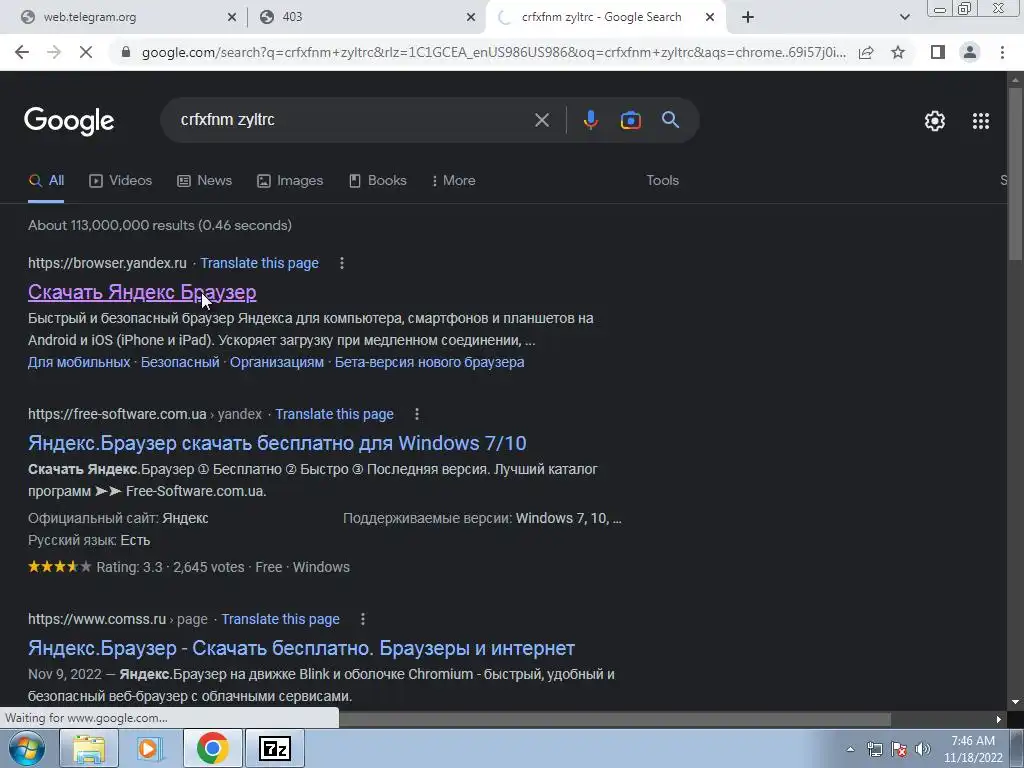The height and width of the screenshot is (768, 1024).
Task: Open the Windows Start menu
Action: tap(26, 749)
